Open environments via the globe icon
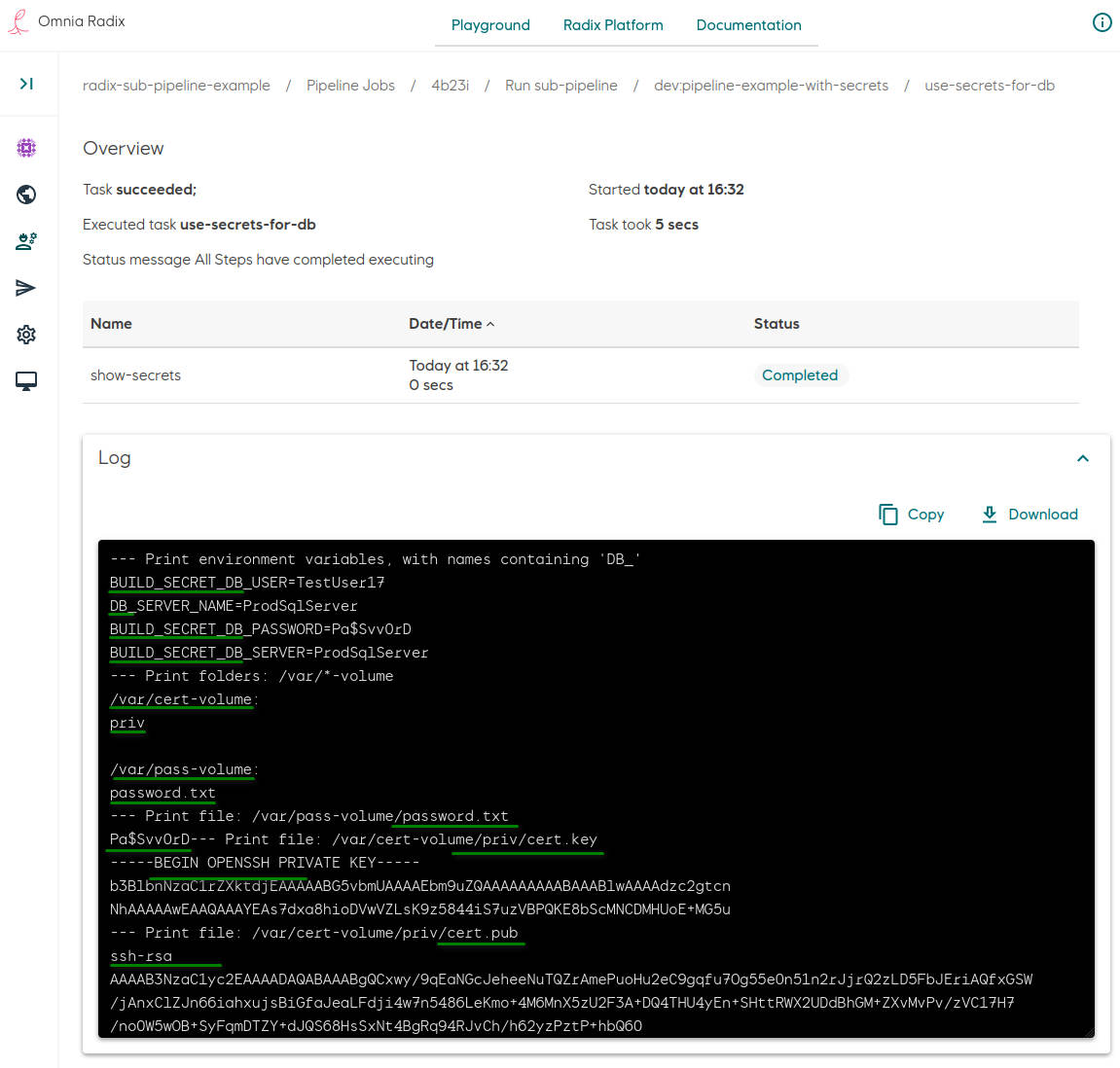1120x1068 pixels. [x=26, y=195]
